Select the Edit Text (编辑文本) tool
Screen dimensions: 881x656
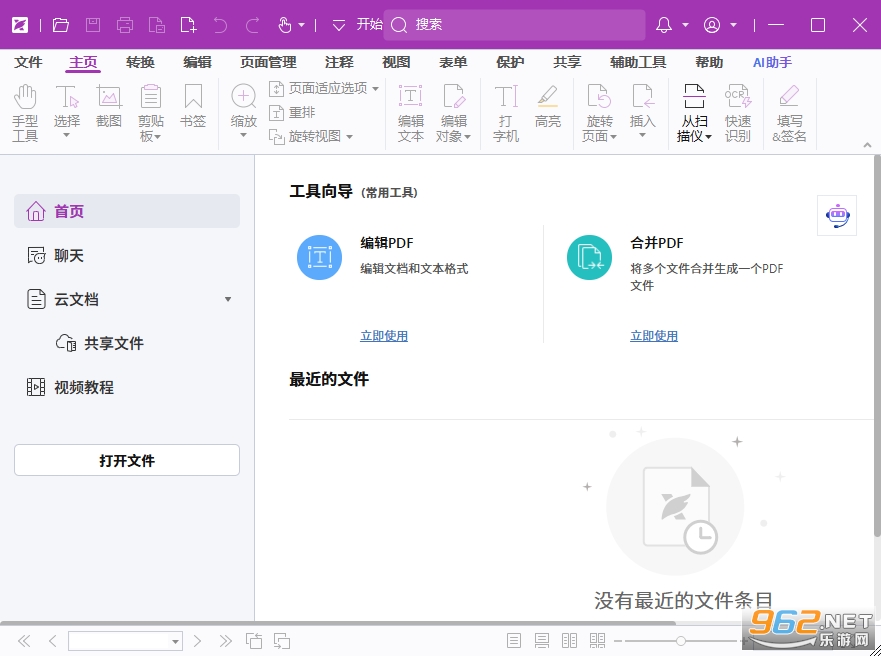(411, 112)
